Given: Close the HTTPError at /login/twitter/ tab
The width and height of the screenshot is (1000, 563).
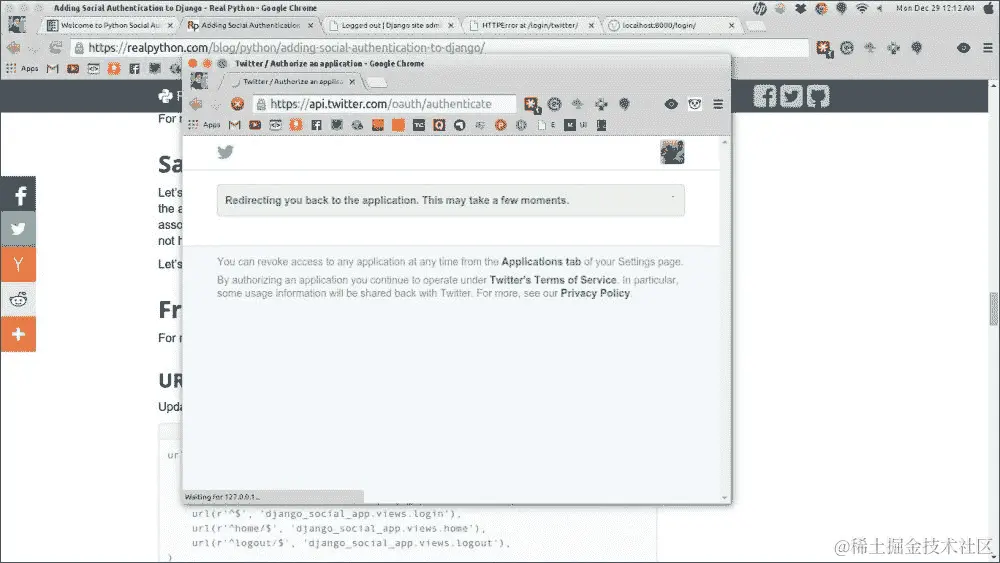Looking at the screenshot, I should pyautogui.click(x=591, y=26).
